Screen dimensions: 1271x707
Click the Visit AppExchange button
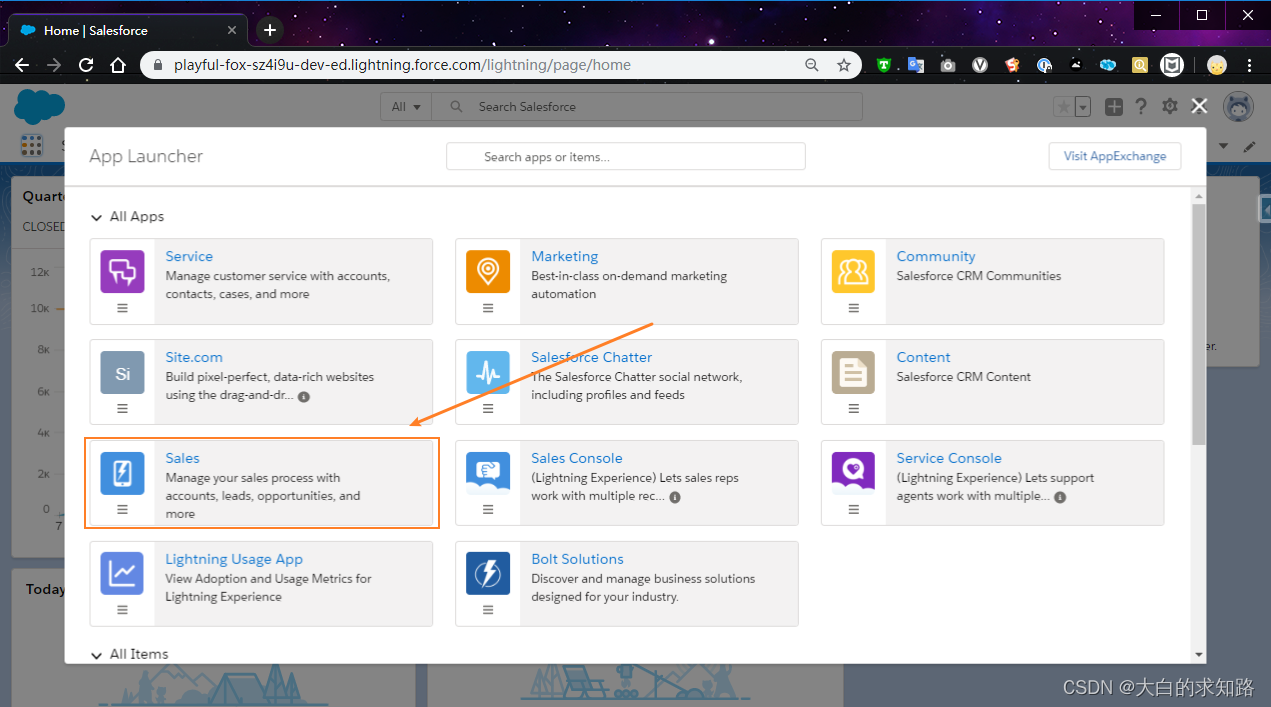point(1114,156)
